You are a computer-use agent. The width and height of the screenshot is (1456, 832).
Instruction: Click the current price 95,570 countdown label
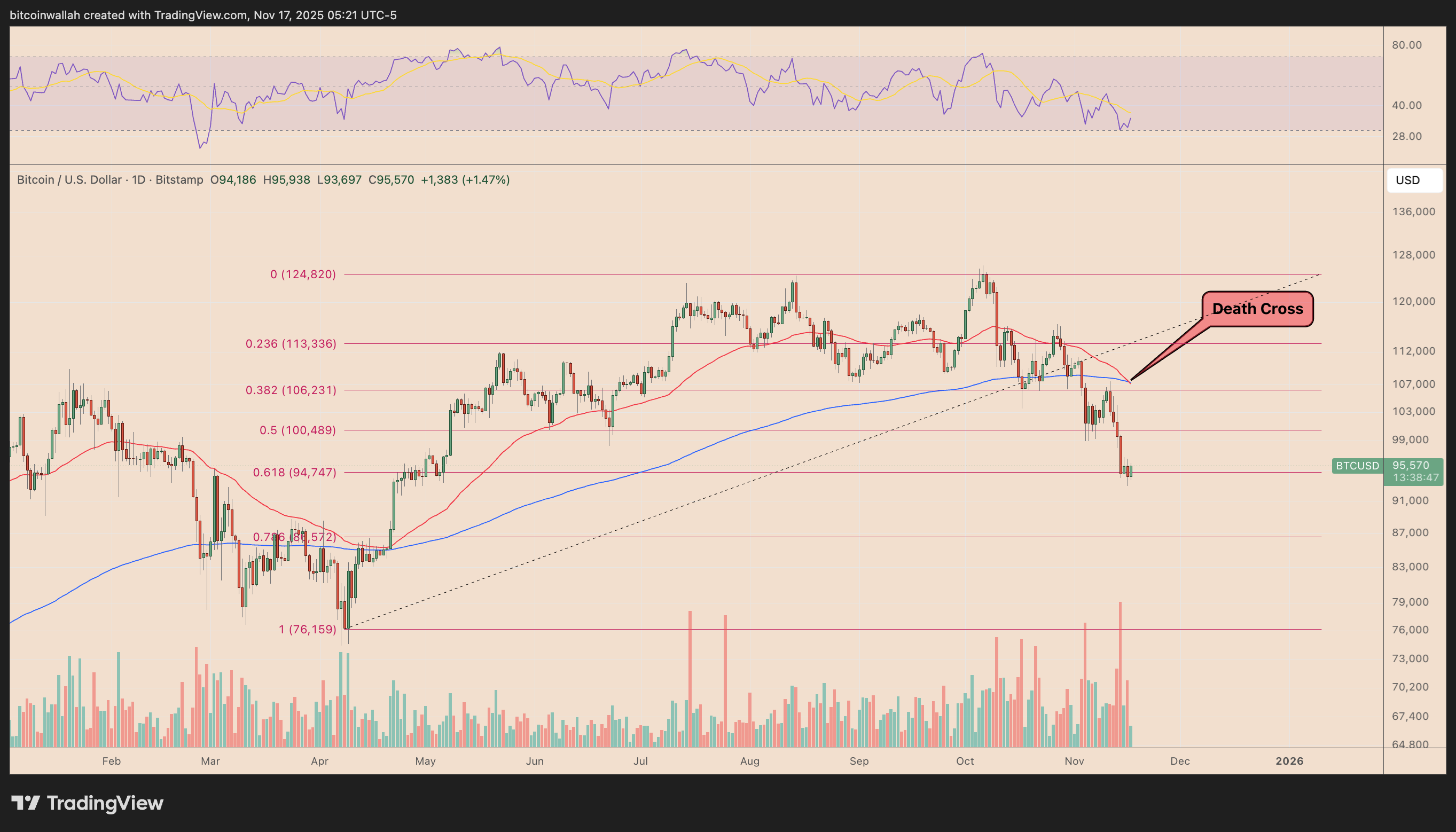click(1414, 472)
